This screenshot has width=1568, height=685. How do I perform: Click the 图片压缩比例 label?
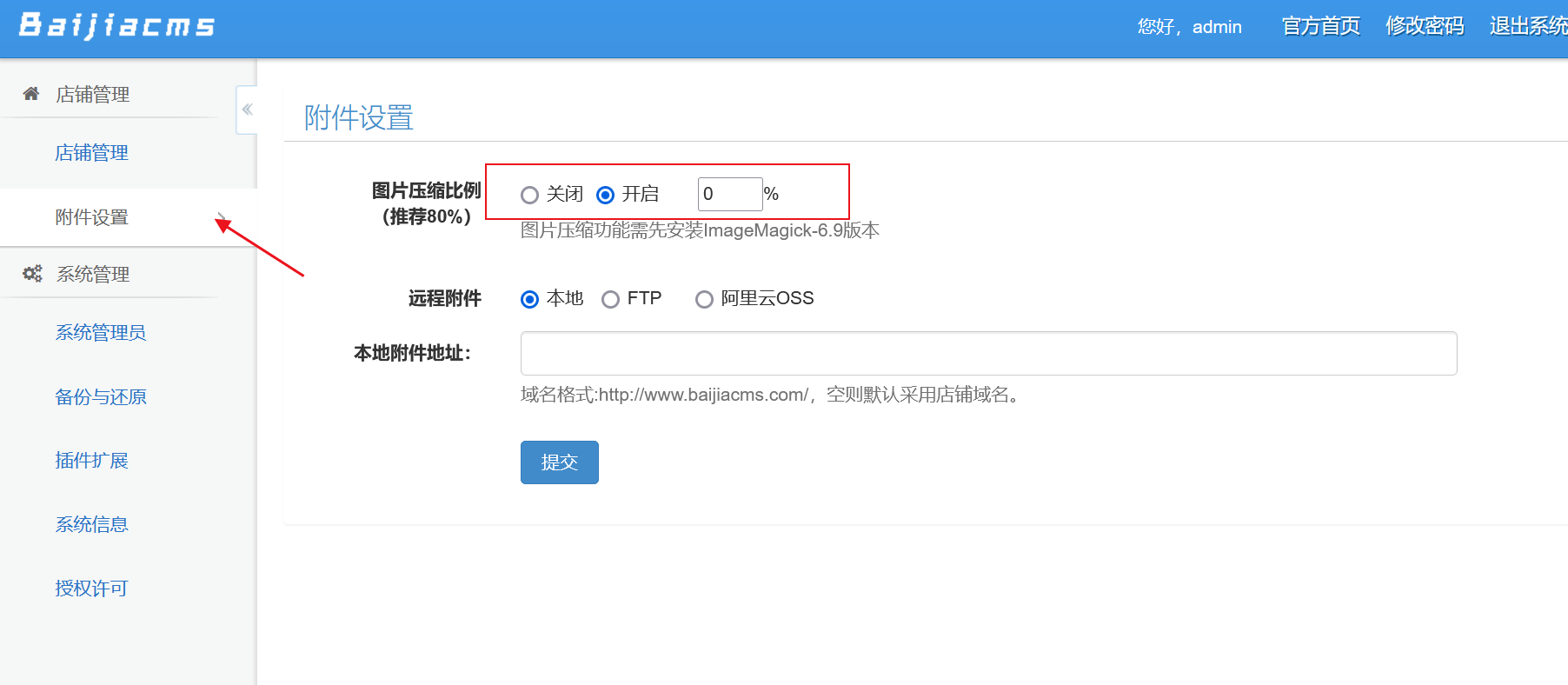(x=426, y=203)
